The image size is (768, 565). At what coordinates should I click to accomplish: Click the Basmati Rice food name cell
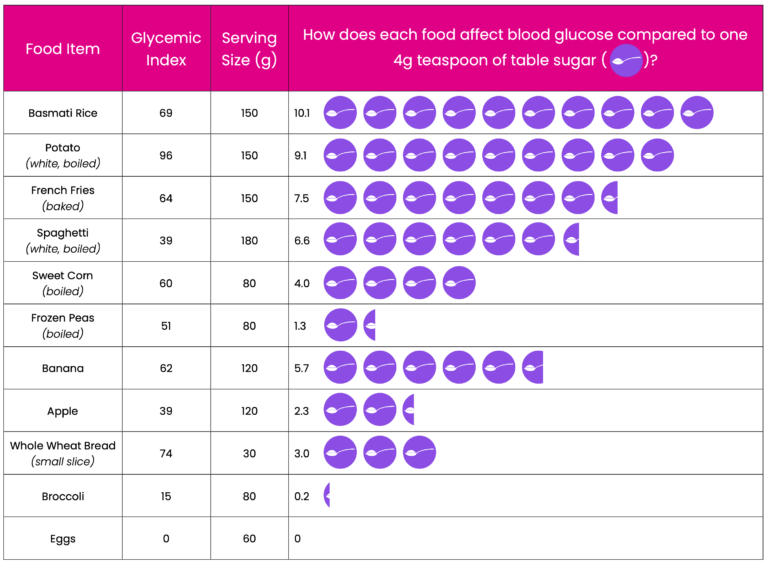[63, 113]
